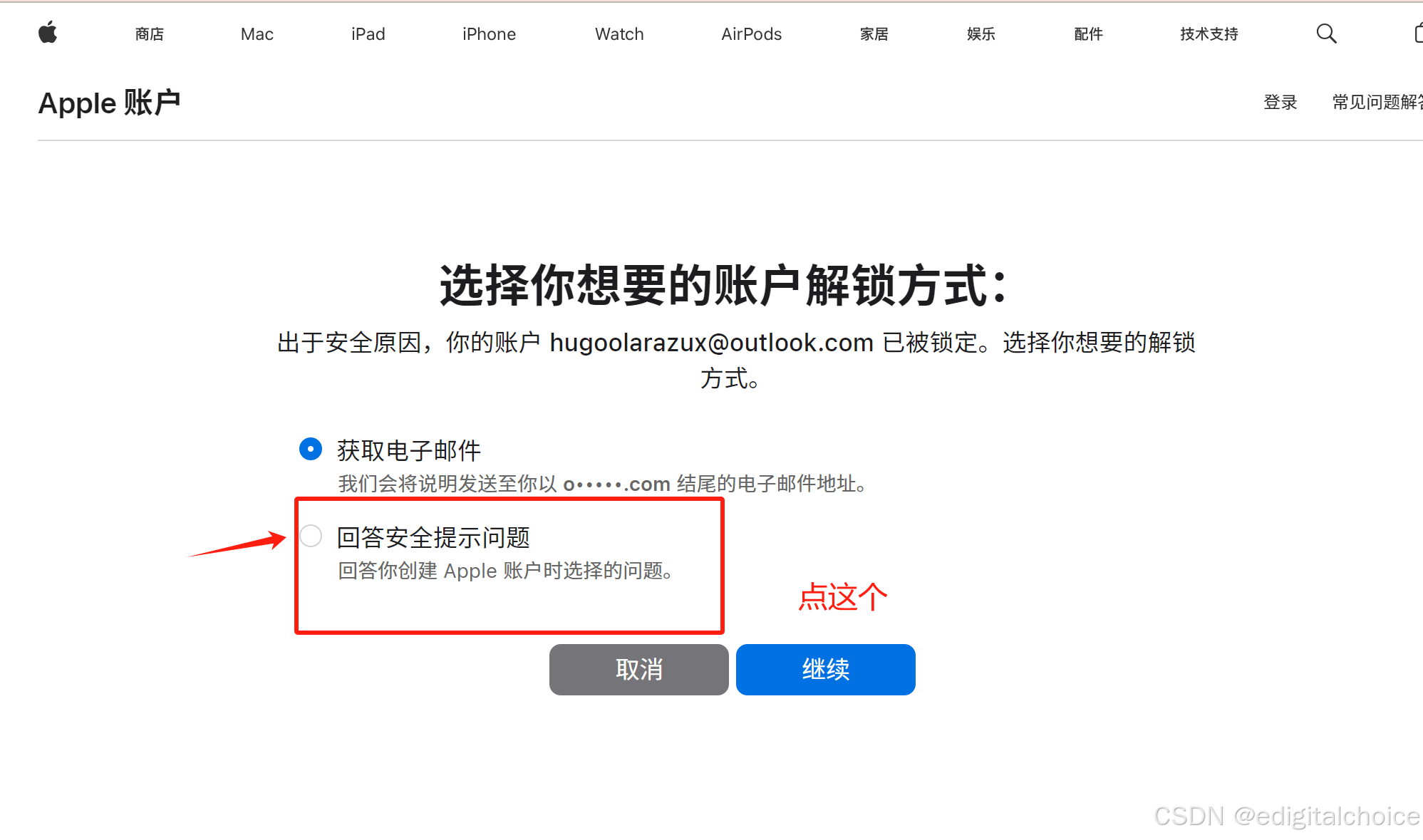Open the 配件 menu item
Image resolution: width=1423 pixels, height=840 pixels.
(1089, 34)
